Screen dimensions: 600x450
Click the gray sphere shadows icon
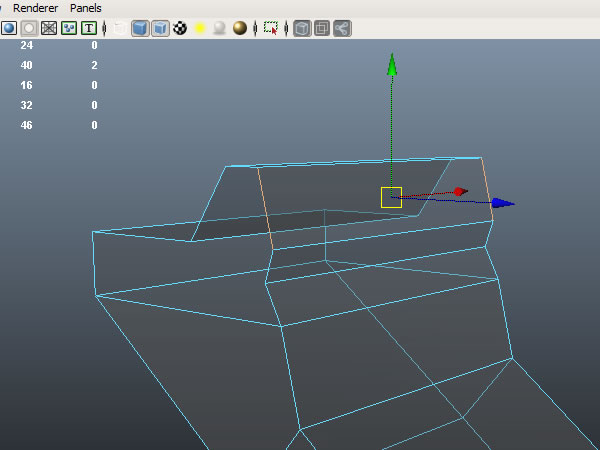219,28
